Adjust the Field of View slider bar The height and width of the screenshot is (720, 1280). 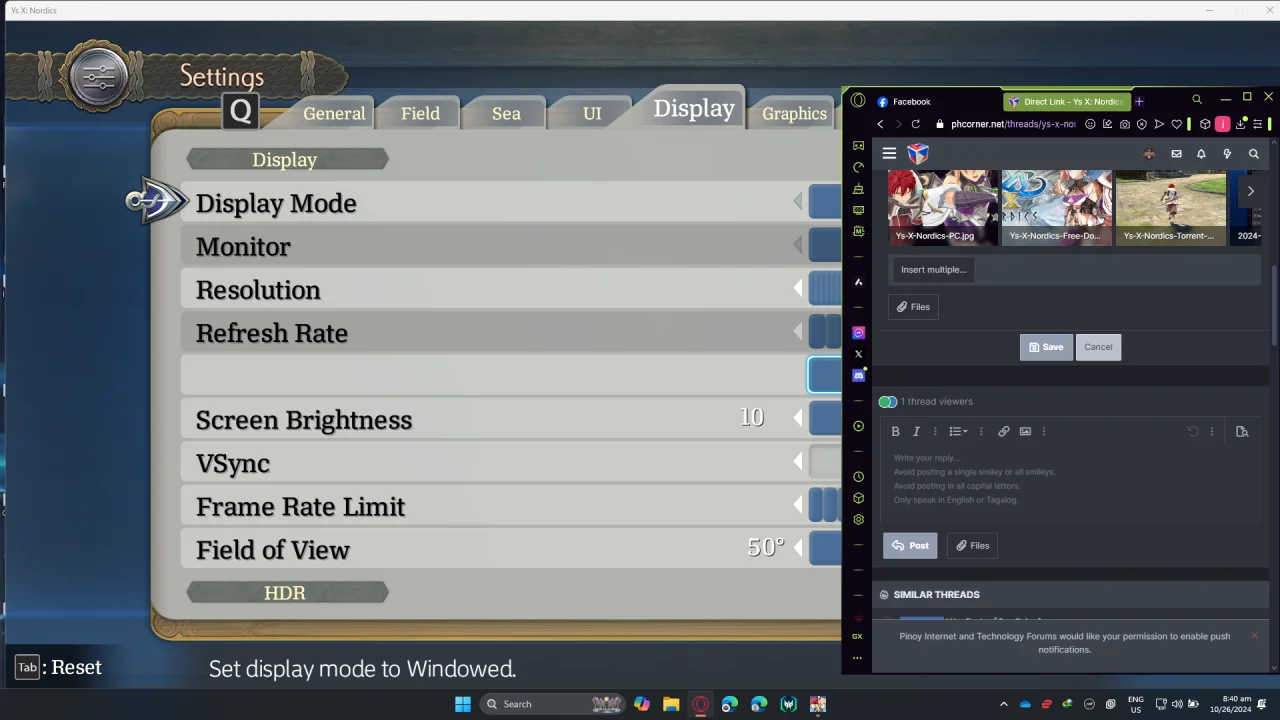click(x=825, y=550)
